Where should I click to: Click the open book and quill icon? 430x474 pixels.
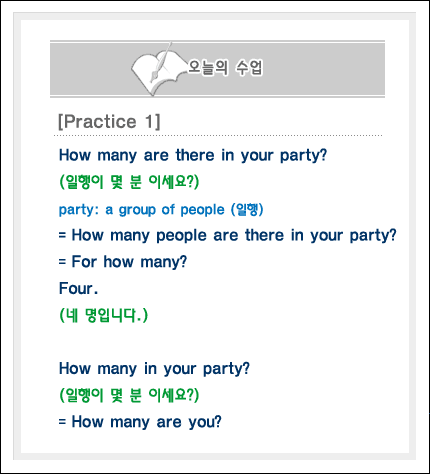(x=159, y=69)
